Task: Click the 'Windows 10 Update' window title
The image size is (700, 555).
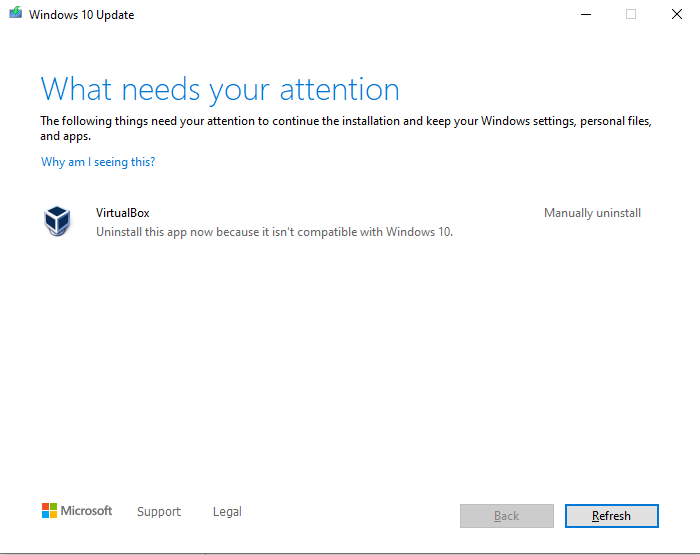Action: click(x=81, y=15)
